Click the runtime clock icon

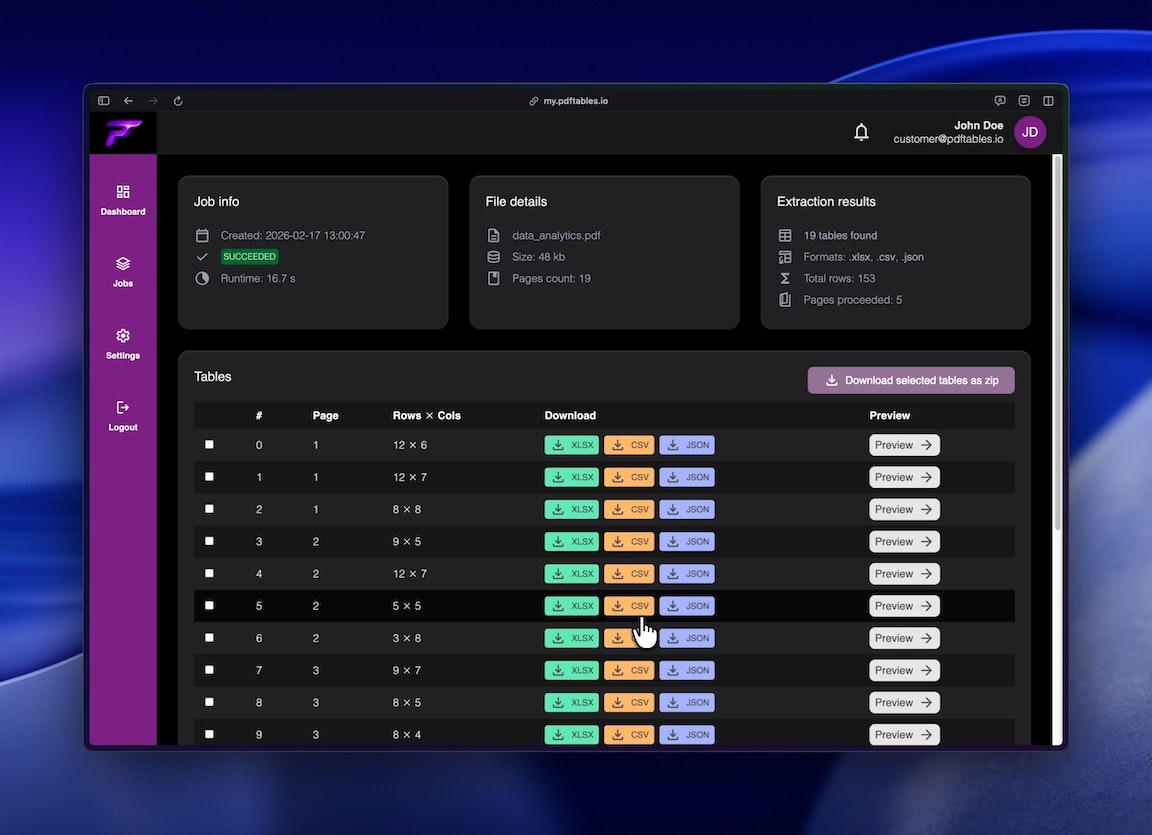202,278
